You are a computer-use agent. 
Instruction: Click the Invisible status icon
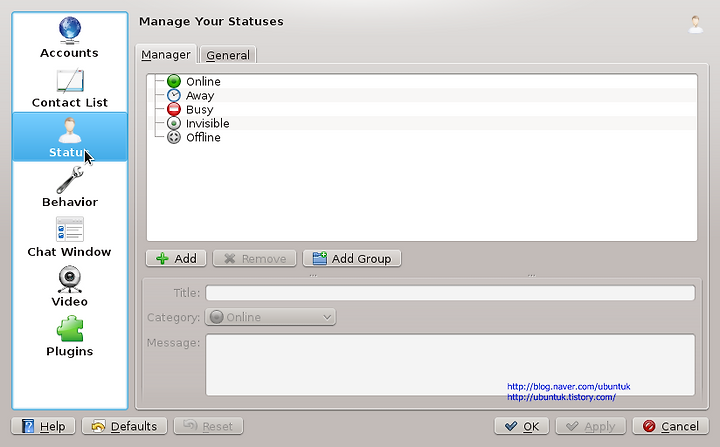[x=174, y=123]
